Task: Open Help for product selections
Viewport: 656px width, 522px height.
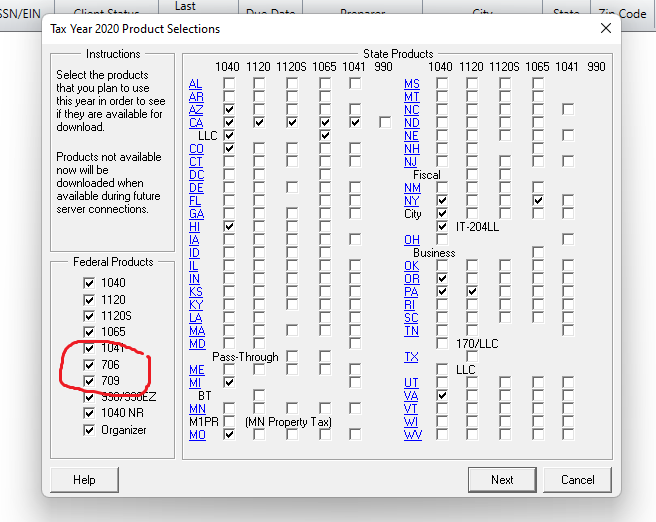Action: pyautogui.click(x=84, y=479)
